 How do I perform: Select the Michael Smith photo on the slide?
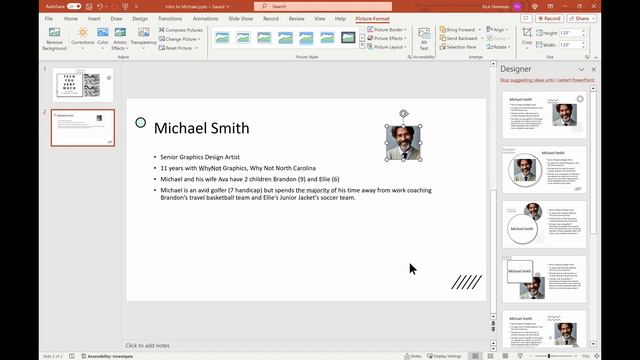[x=403, y=143]
